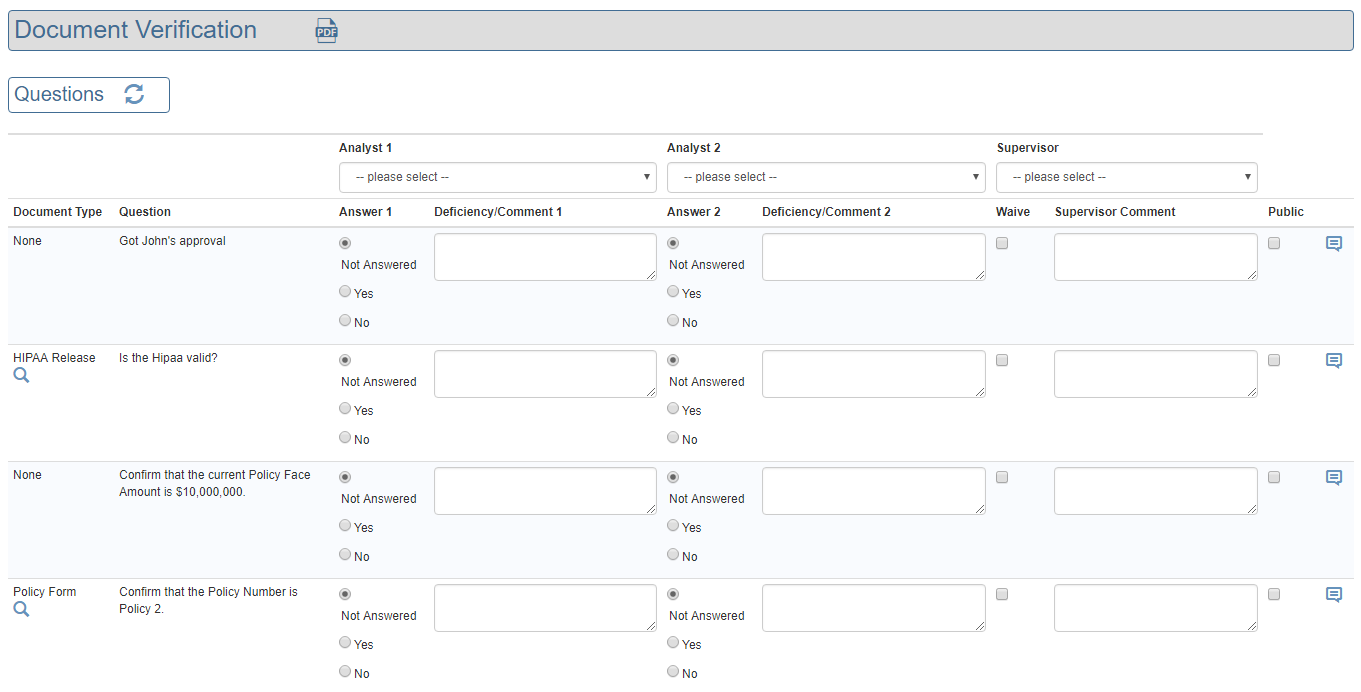Image resolution: width=1361 pixels, height=692 pixels.
Task: Open comment icon for Policy Face Amount row
Action: (x=1333, y=478)
